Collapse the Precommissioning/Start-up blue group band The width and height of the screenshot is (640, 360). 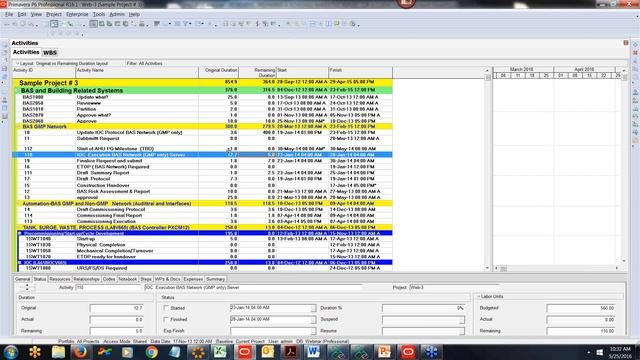pos(20,233)
